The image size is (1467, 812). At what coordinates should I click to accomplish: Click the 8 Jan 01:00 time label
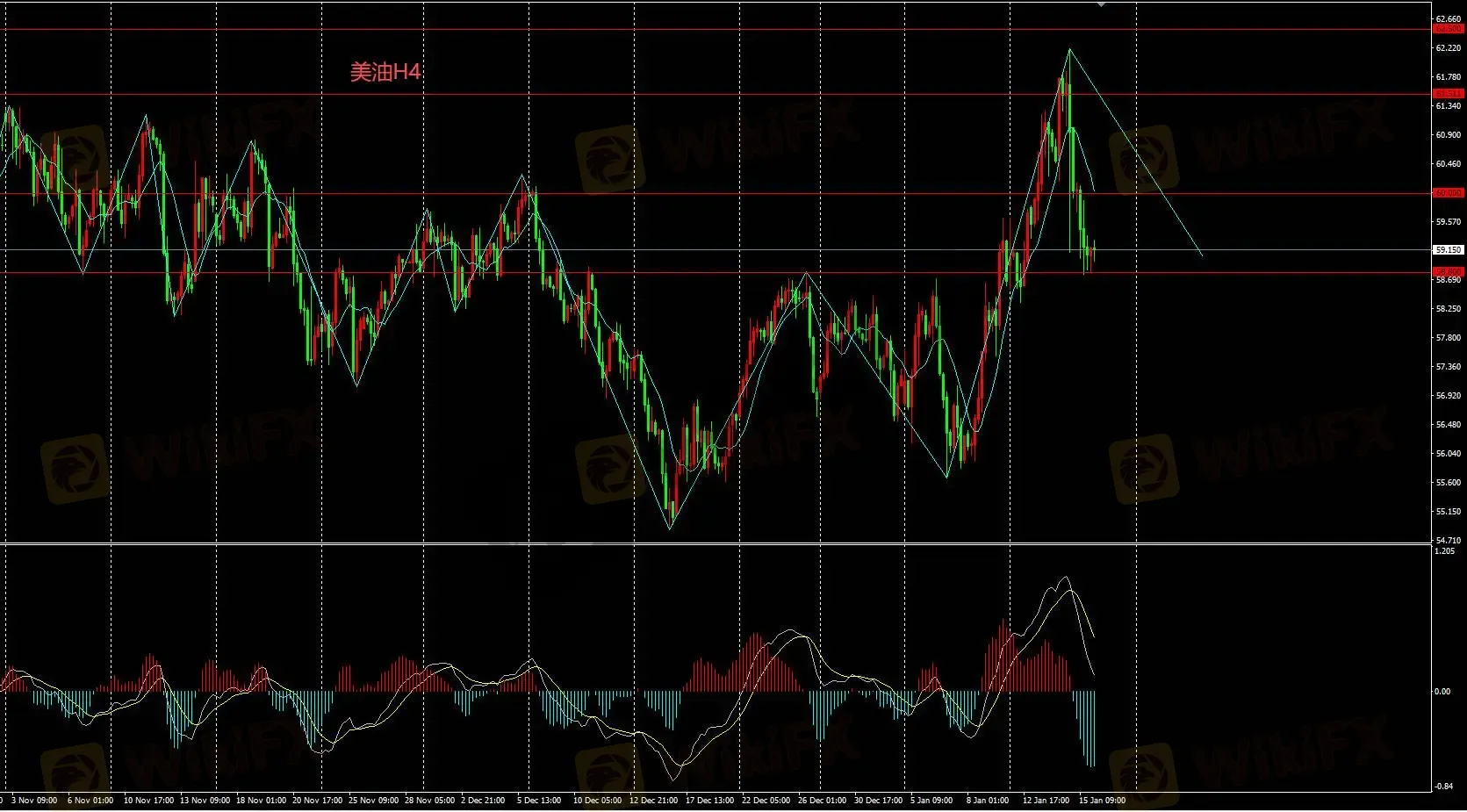point(988,801)
